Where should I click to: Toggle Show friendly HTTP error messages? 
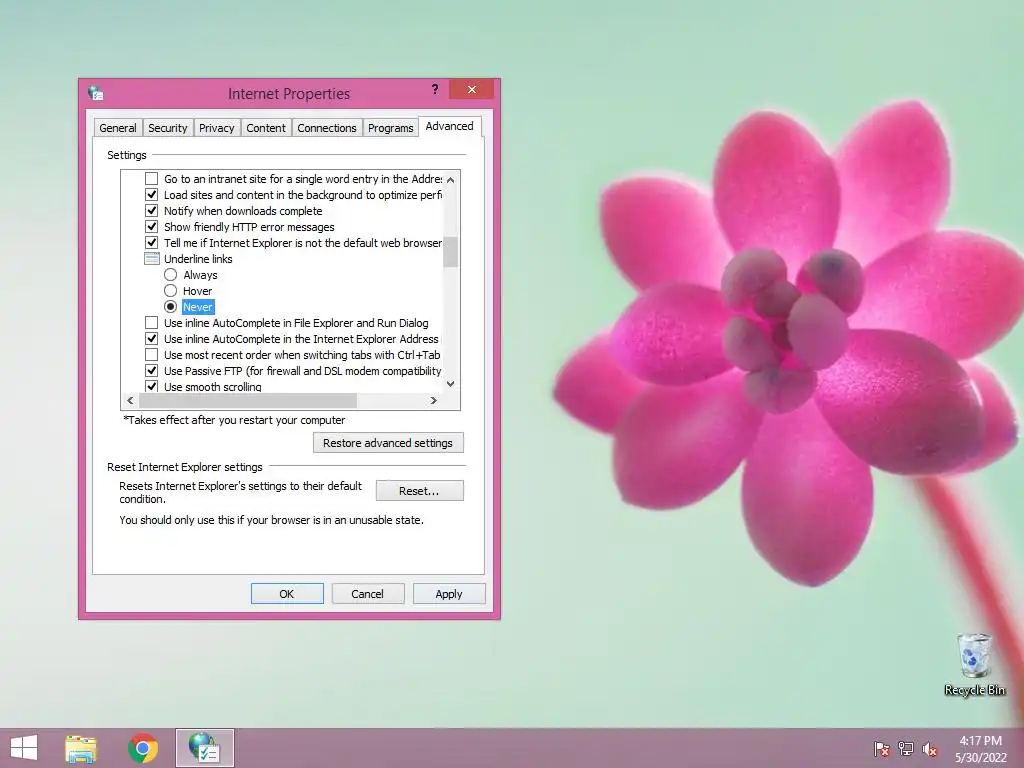(152, 227)
